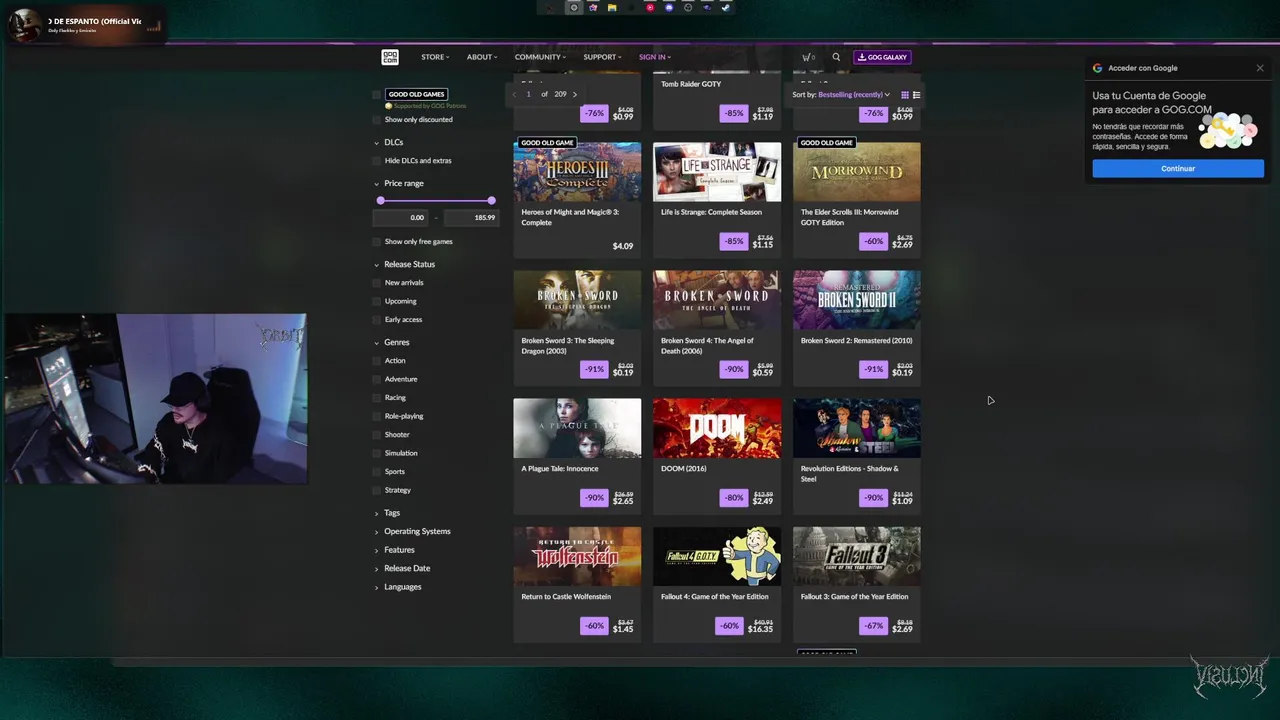This screenshot has width=1280, height=720.
Task: Tick the Early access filter
Action: point(377,320)
